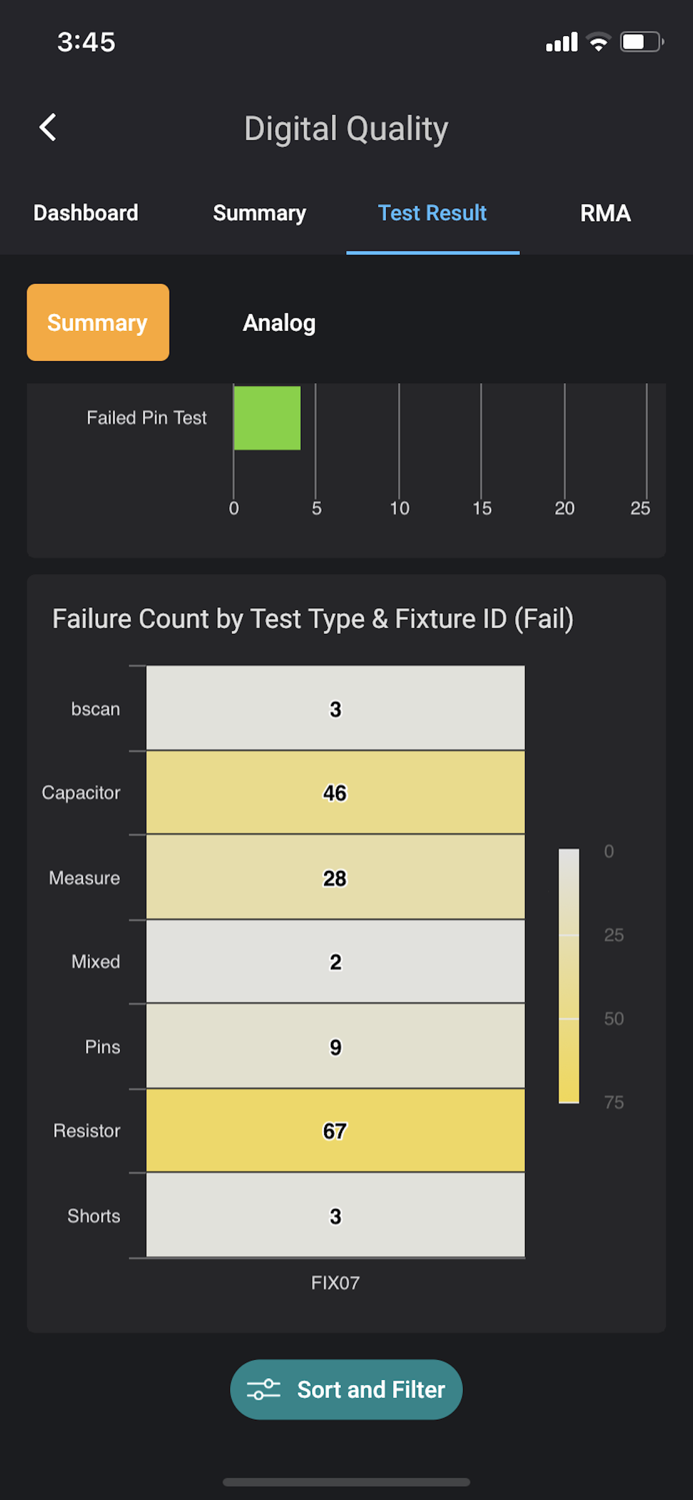Open Sort and Filter options
This screenshot has height=1500, width=693.
(x=346, y=1390)
